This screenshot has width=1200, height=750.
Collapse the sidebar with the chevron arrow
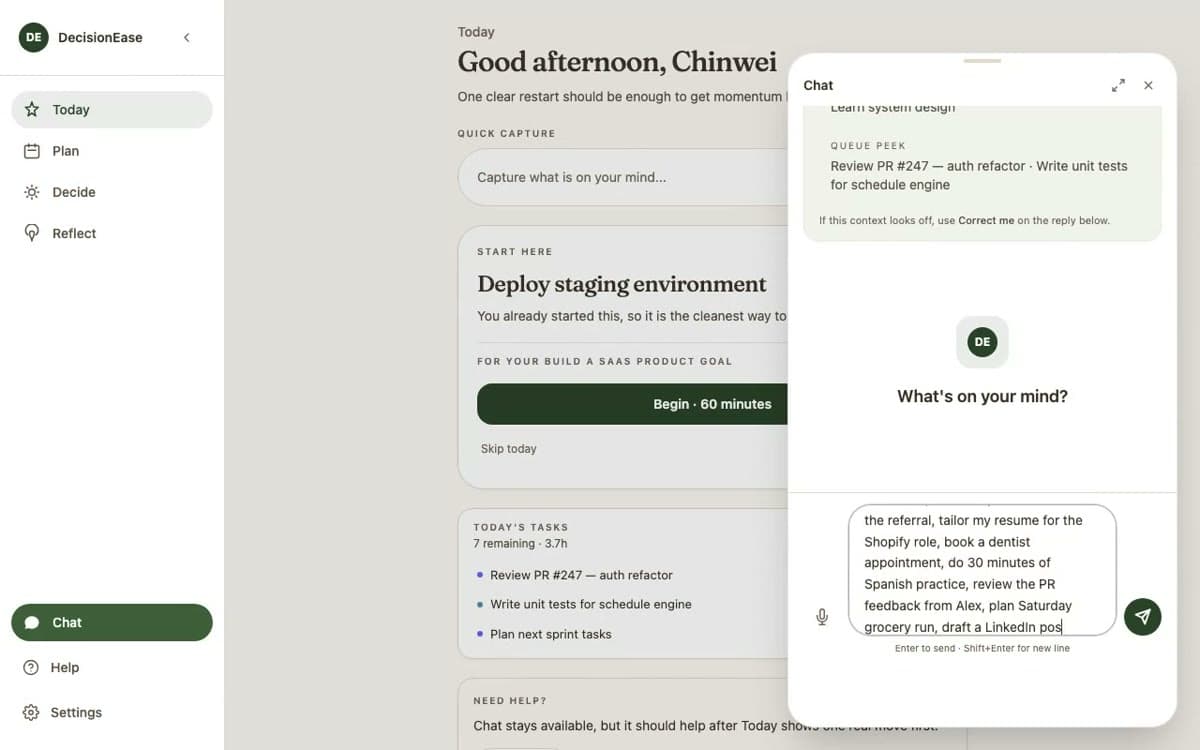[x=186, y=37]
